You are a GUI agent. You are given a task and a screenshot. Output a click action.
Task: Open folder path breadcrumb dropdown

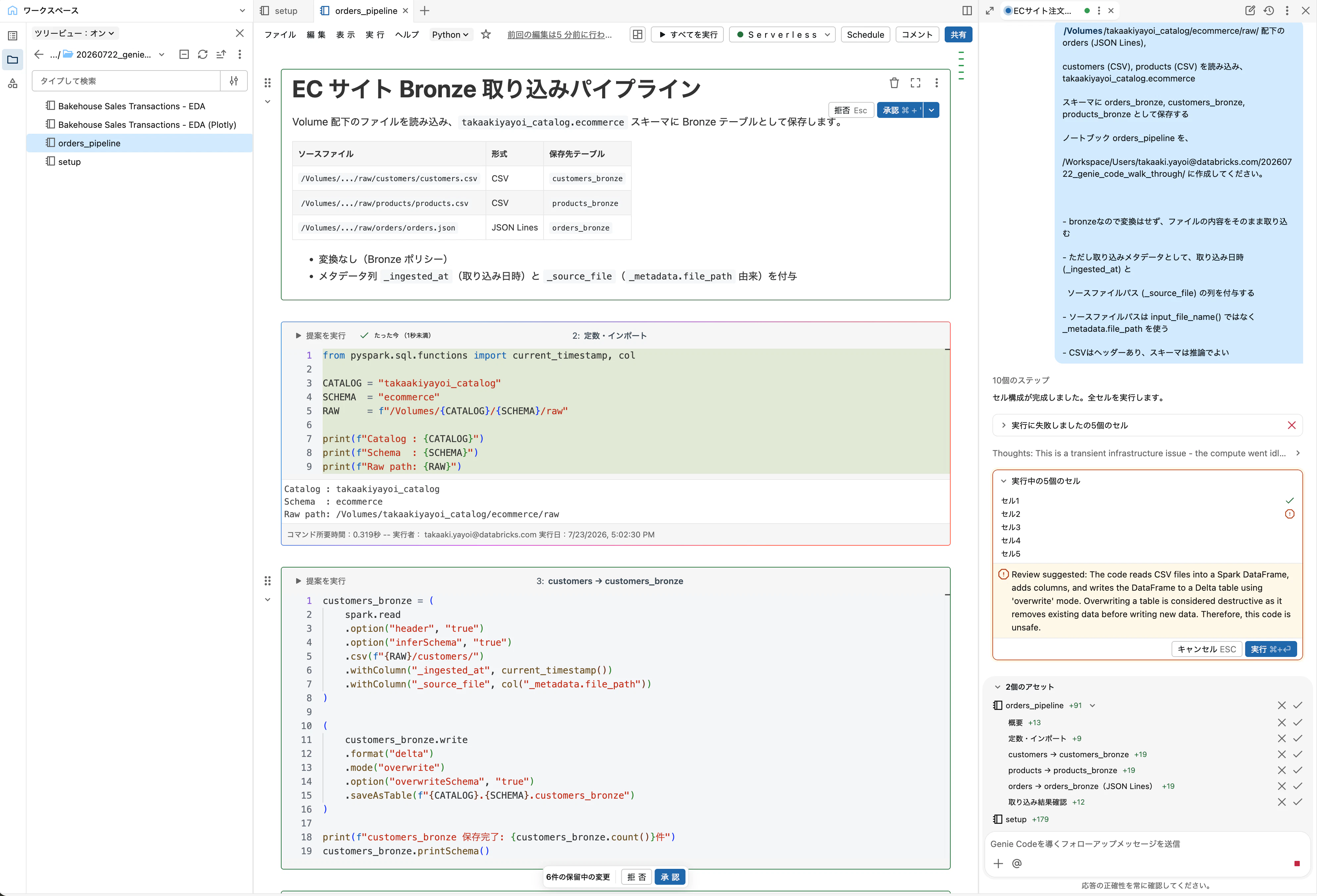[x=162, y=54]
